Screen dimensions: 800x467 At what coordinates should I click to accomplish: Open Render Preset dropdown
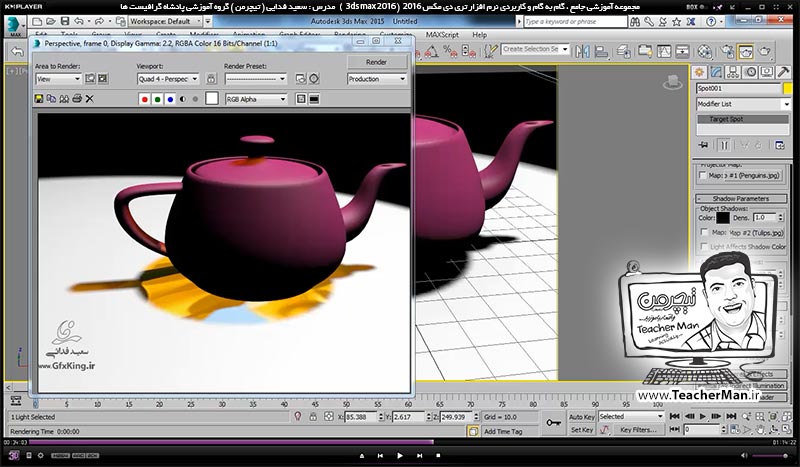pyautogui.click(x=256, y=79)
